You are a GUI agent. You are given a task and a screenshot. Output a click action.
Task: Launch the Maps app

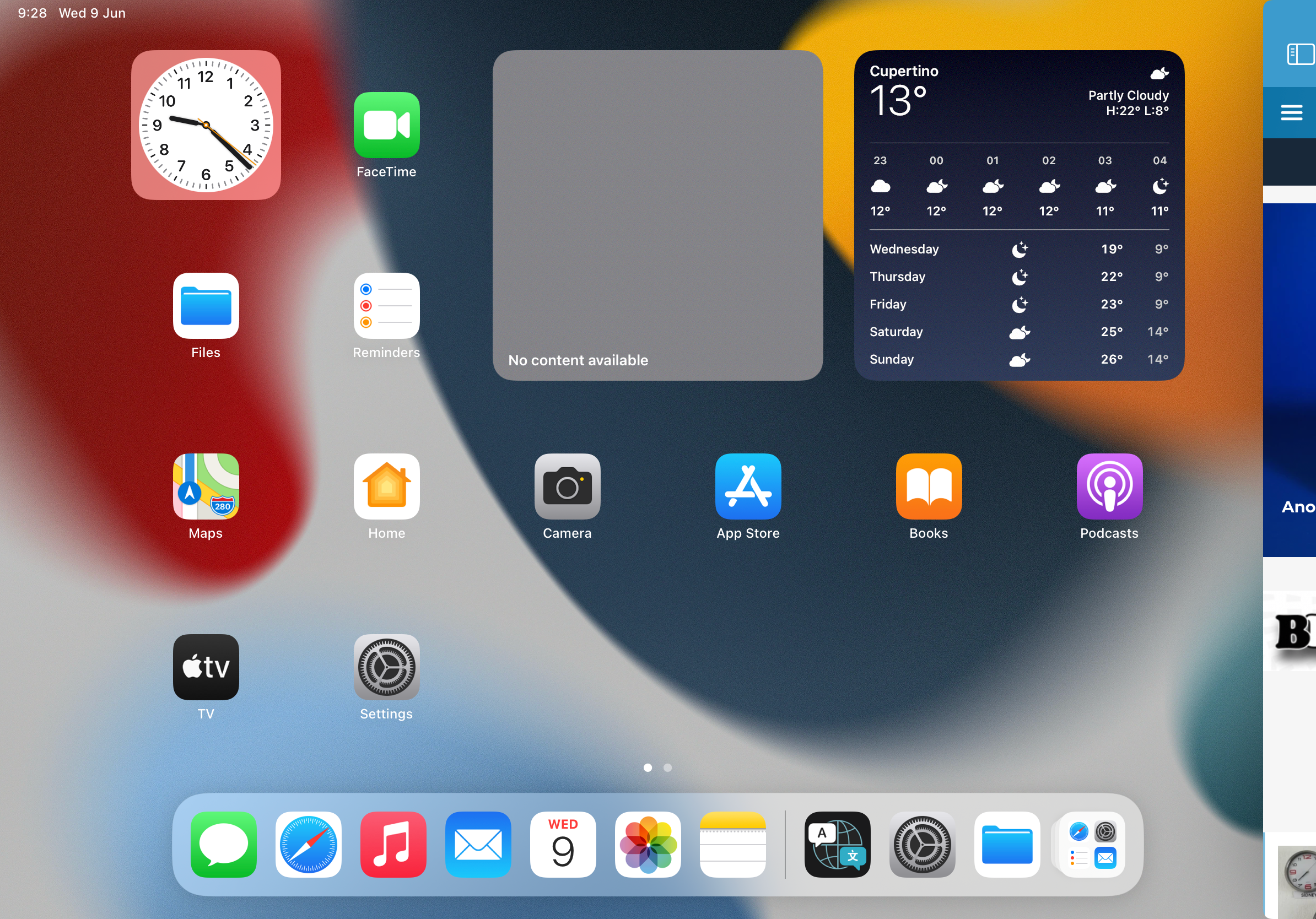206,486
